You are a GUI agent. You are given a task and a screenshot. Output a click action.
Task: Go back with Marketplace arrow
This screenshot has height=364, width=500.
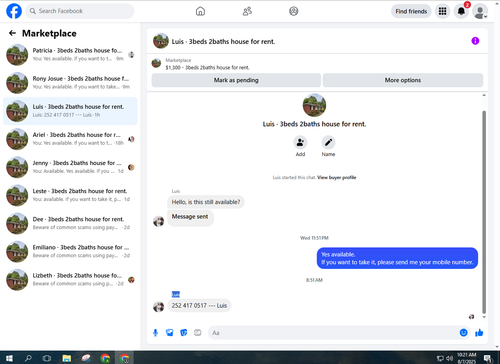point(12,33)
